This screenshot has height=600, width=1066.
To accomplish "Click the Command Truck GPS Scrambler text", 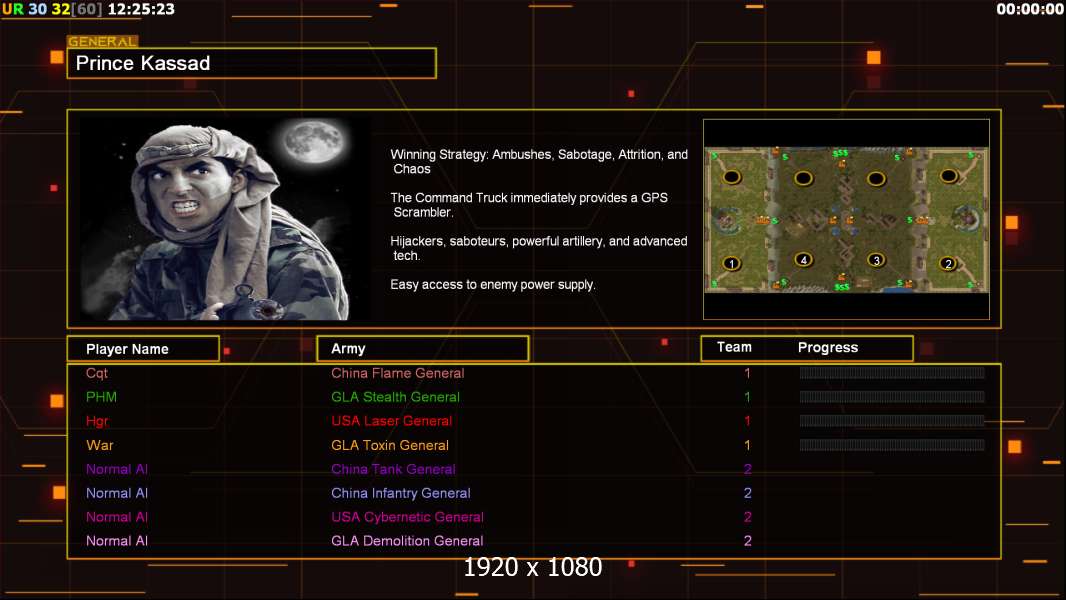I will 529,205.
